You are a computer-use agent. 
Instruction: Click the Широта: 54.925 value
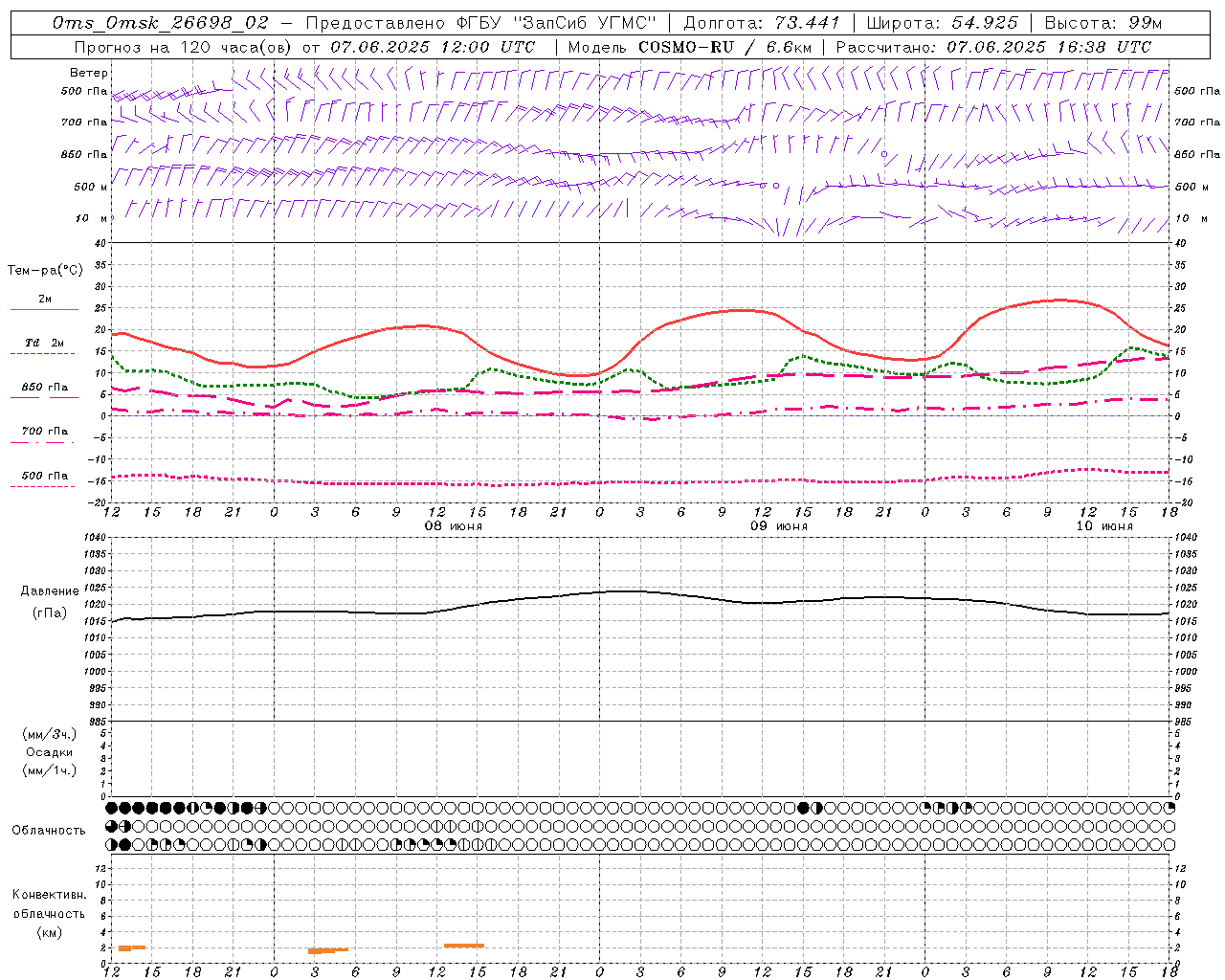click(x=943, y=23)
